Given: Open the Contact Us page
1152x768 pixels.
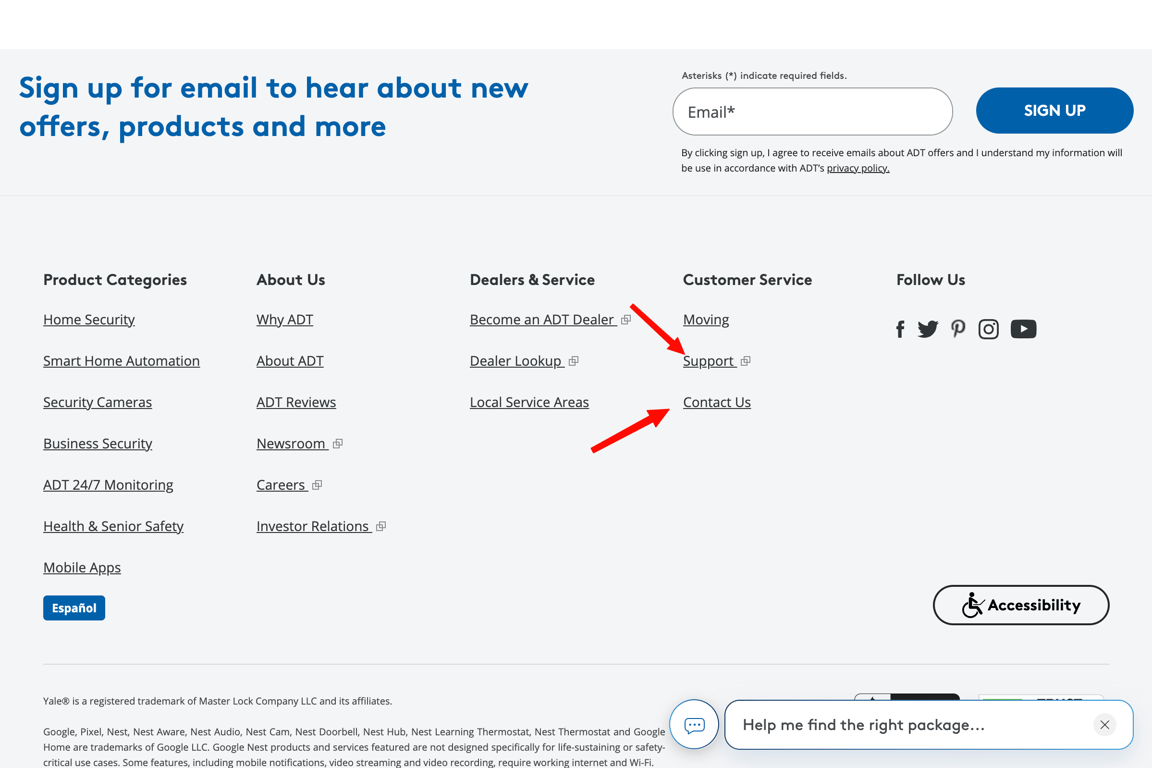Looking at the screenshot, I should [x=716, y=402].
